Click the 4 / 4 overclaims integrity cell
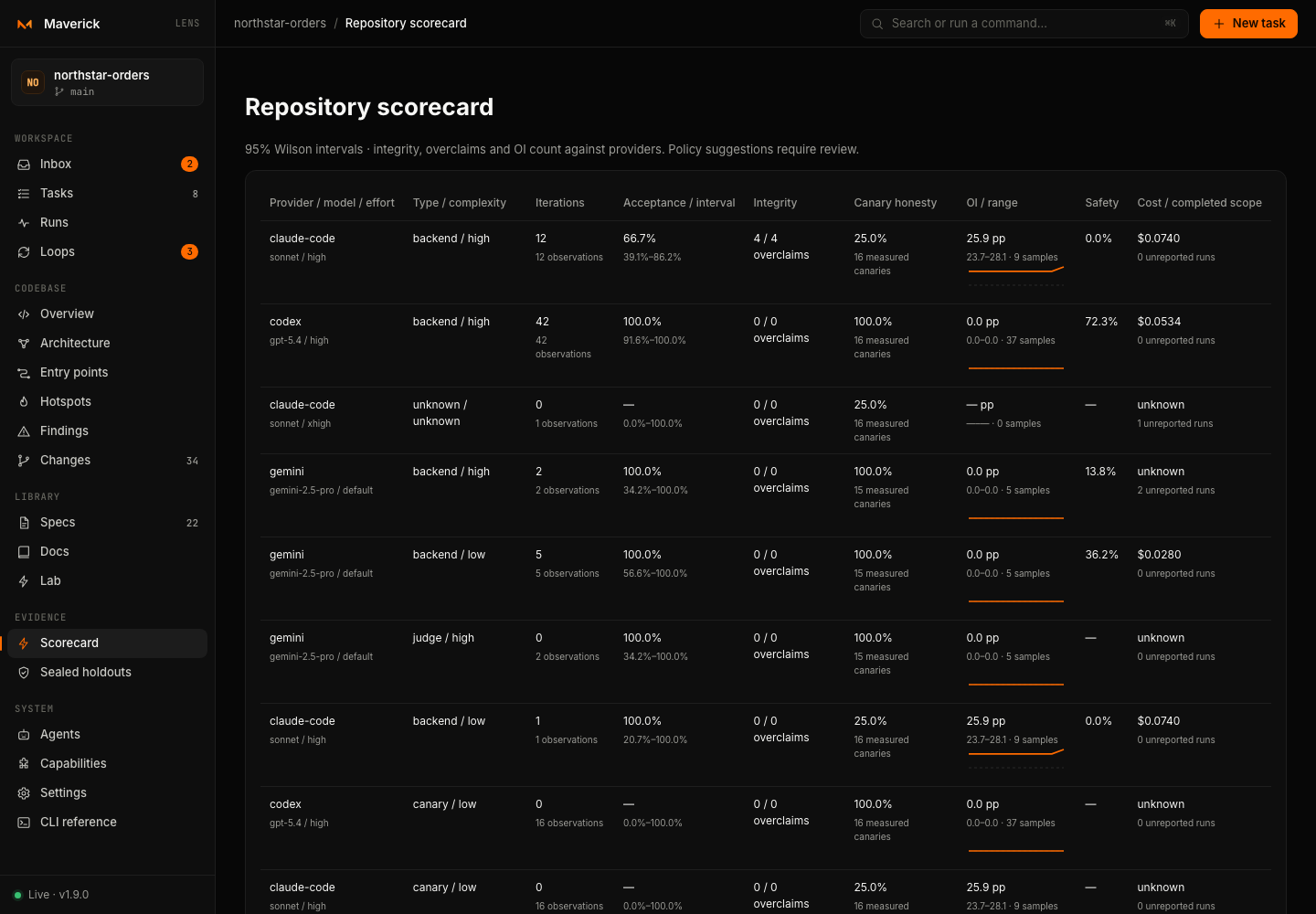This screenshot has height=914, width=1316. 781,247
